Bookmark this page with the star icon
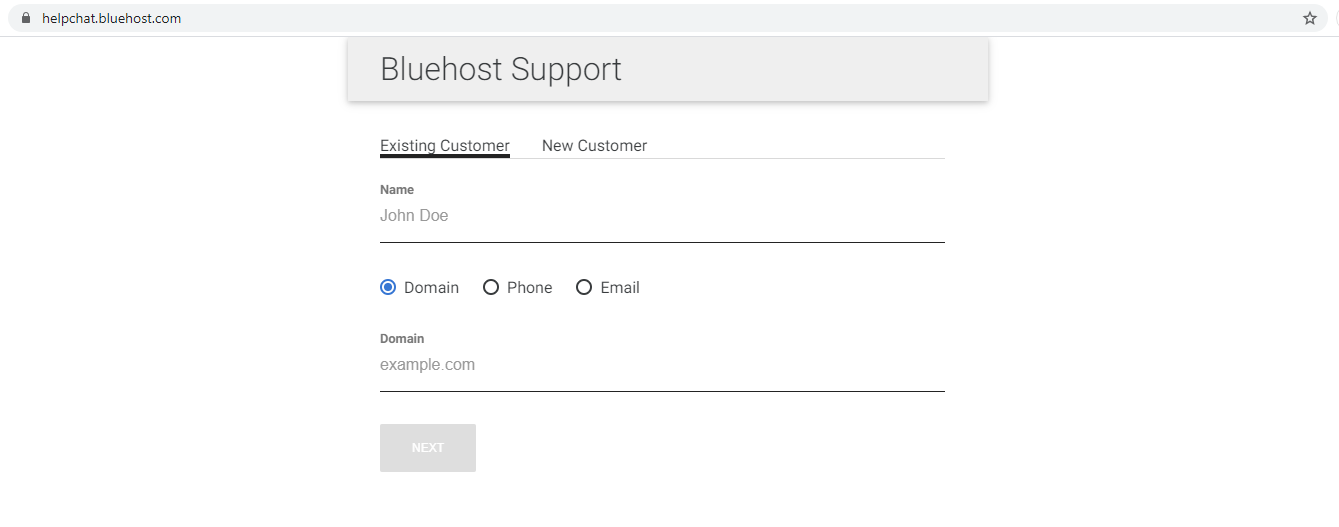 pyautogui.click(x=1310, y=18)
